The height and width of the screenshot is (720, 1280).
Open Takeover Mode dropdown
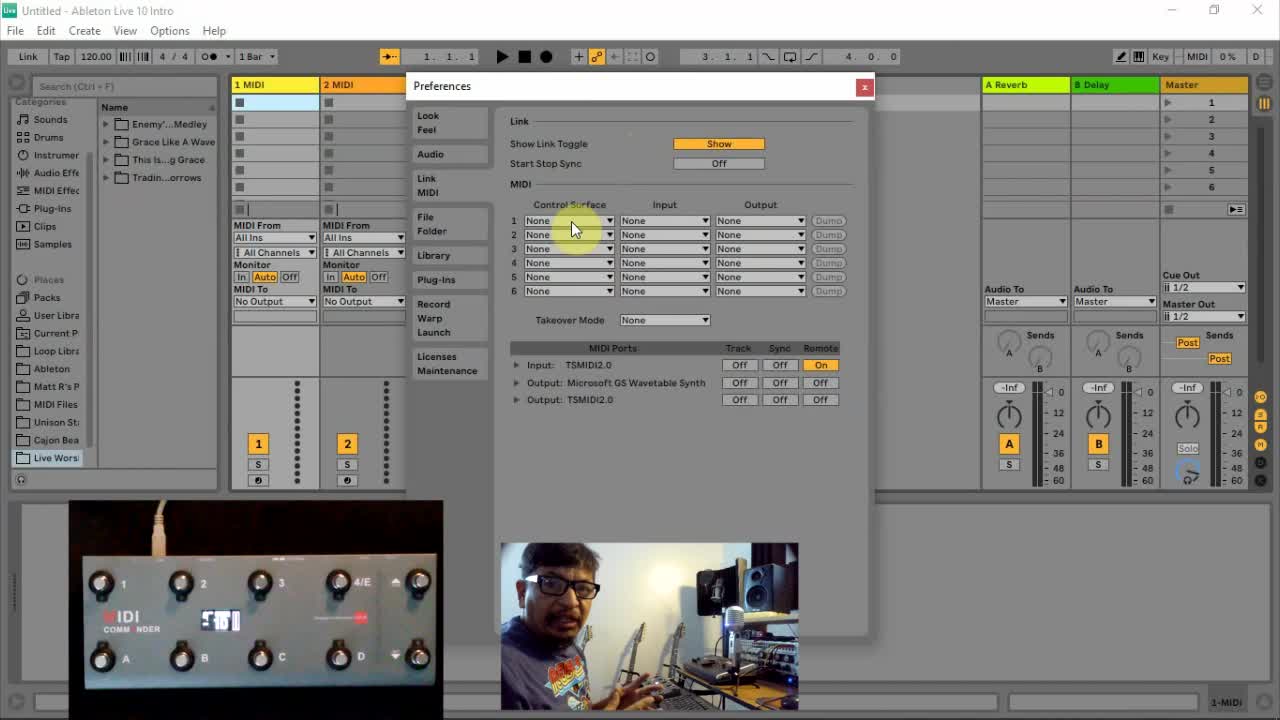[665, 320]
